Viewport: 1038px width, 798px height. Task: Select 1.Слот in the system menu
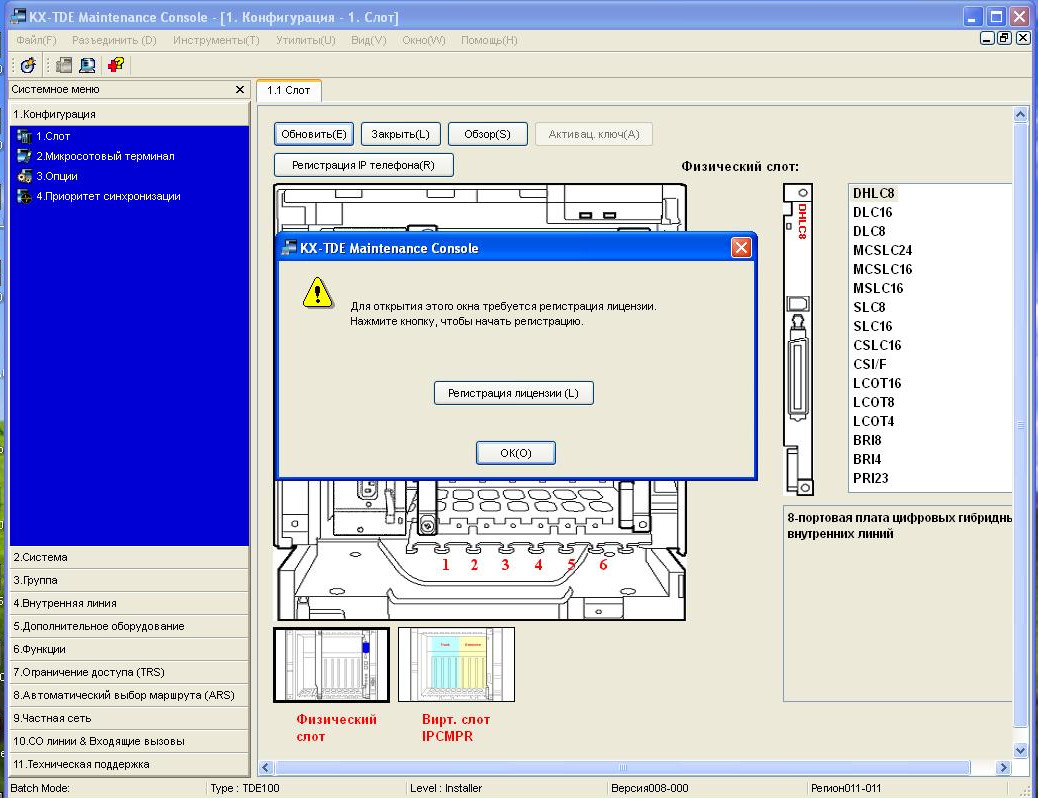pos(53,136)
